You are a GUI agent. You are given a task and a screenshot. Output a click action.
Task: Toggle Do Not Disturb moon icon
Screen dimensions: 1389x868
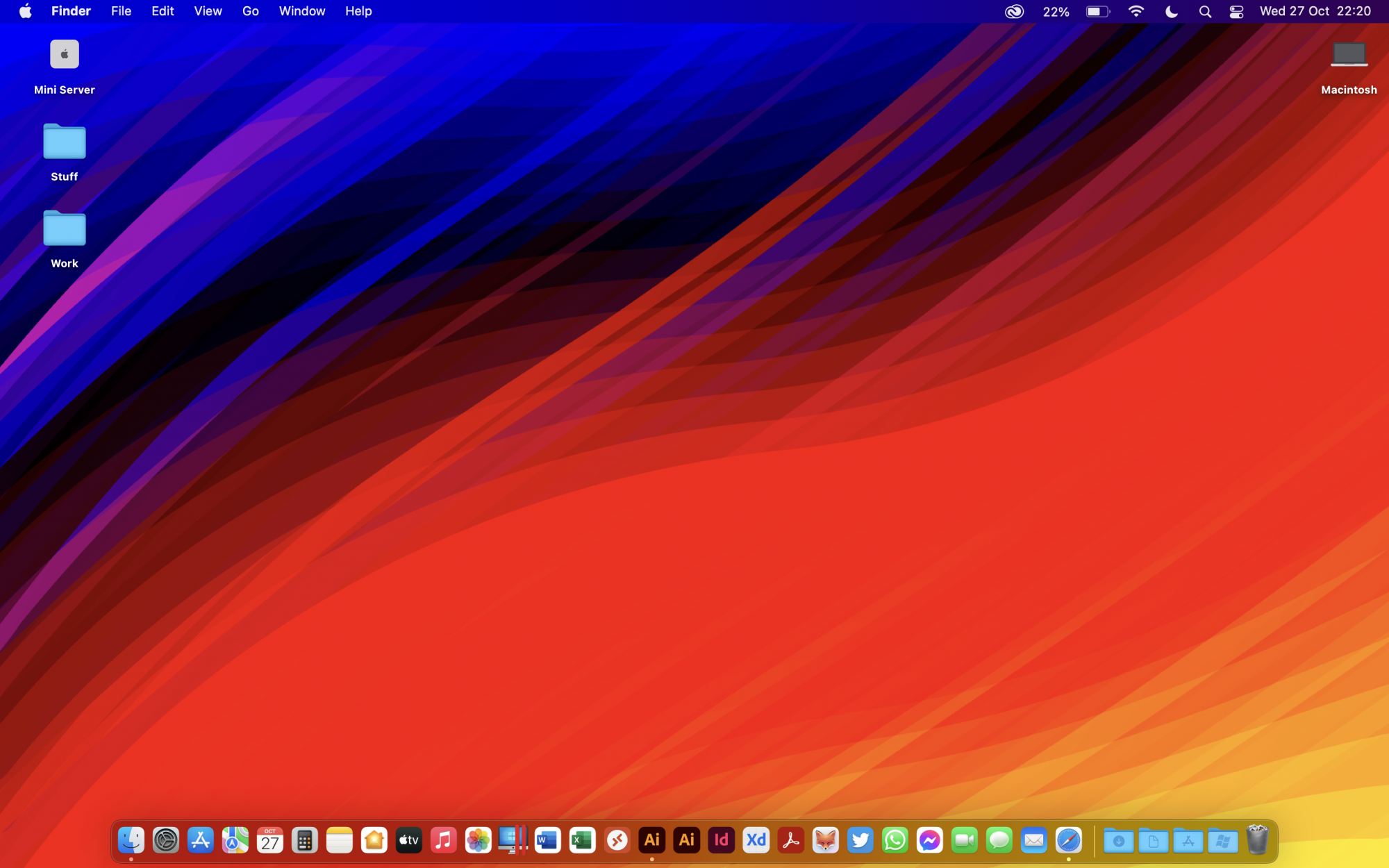(x=1171, y=11)
